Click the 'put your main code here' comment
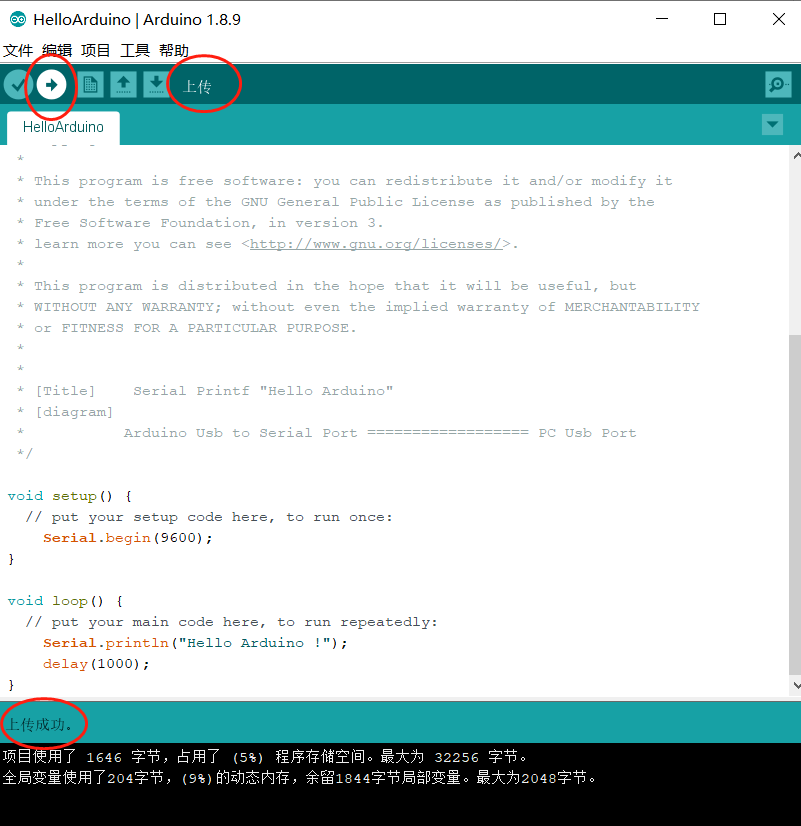This screenshot has width=801, height=826. pyautogui.click(x=232, y=622)
